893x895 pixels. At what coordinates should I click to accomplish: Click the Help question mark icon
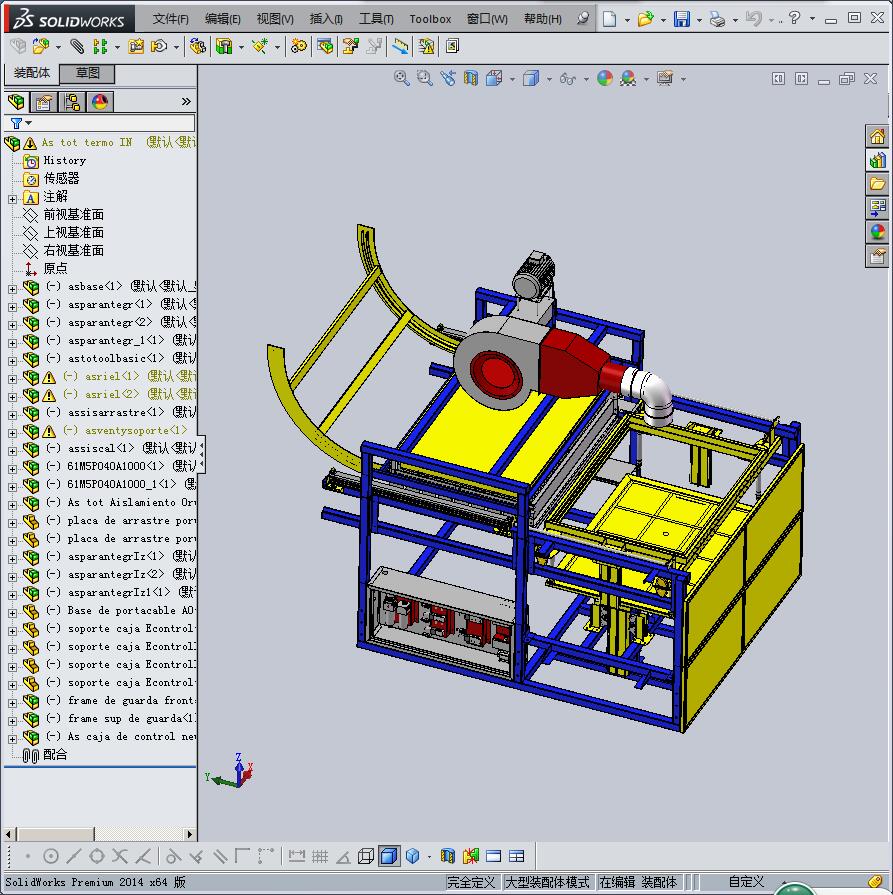pyautogui.click(x=794, y=18)
